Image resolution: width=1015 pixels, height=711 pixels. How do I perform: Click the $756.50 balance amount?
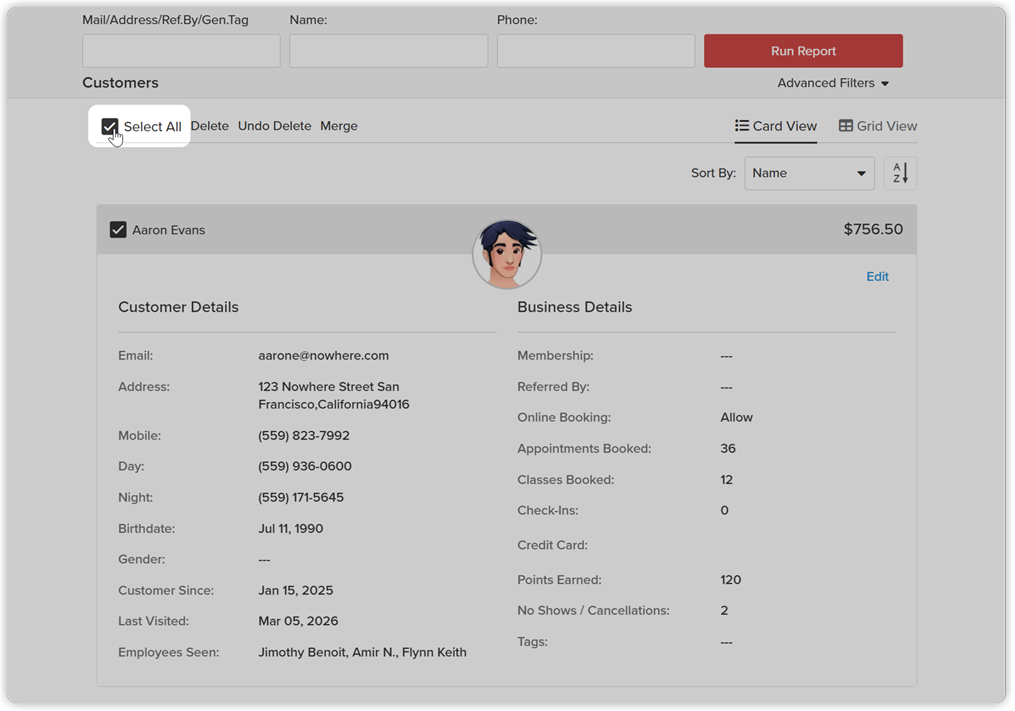873,229
